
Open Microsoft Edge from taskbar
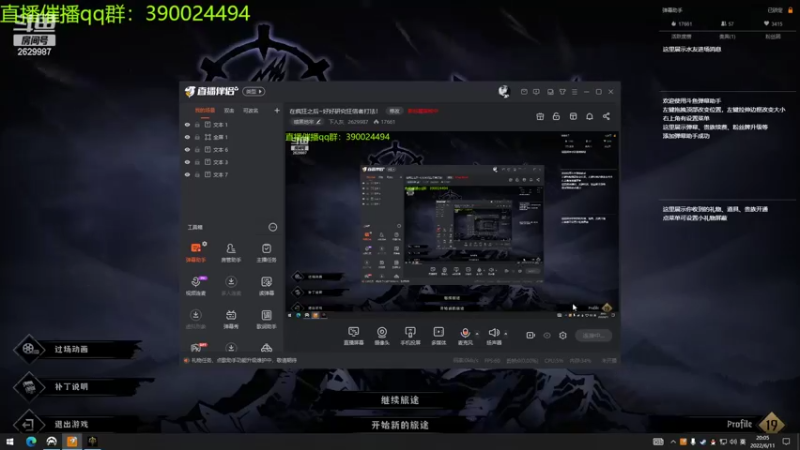pos(31,442)
